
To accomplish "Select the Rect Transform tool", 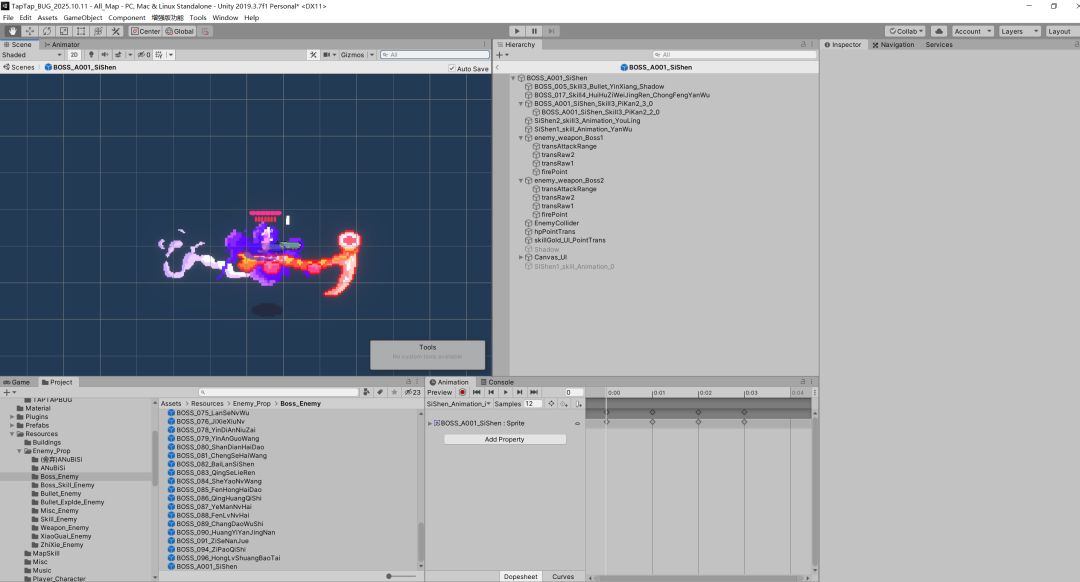I will click(x=81, y=31).
